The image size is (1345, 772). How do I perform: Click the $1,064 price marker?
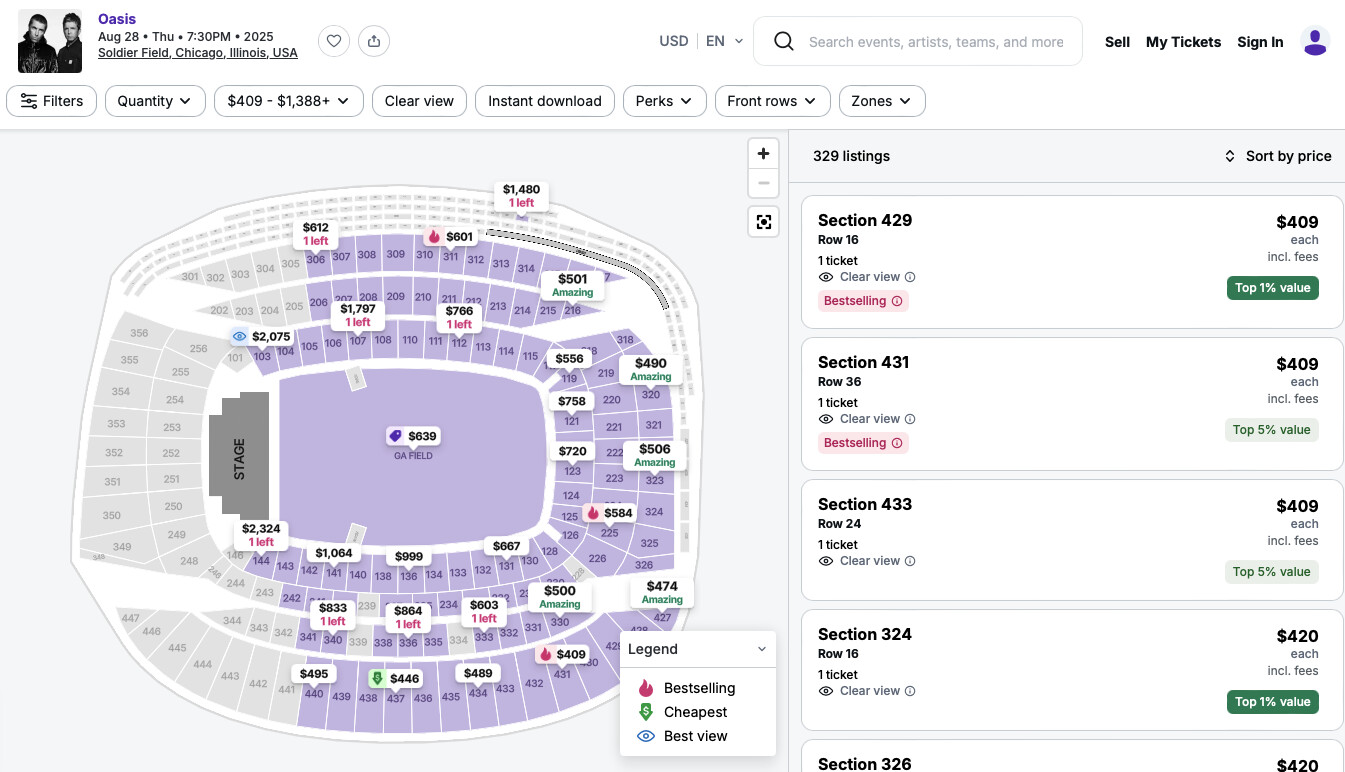point(334,553)
